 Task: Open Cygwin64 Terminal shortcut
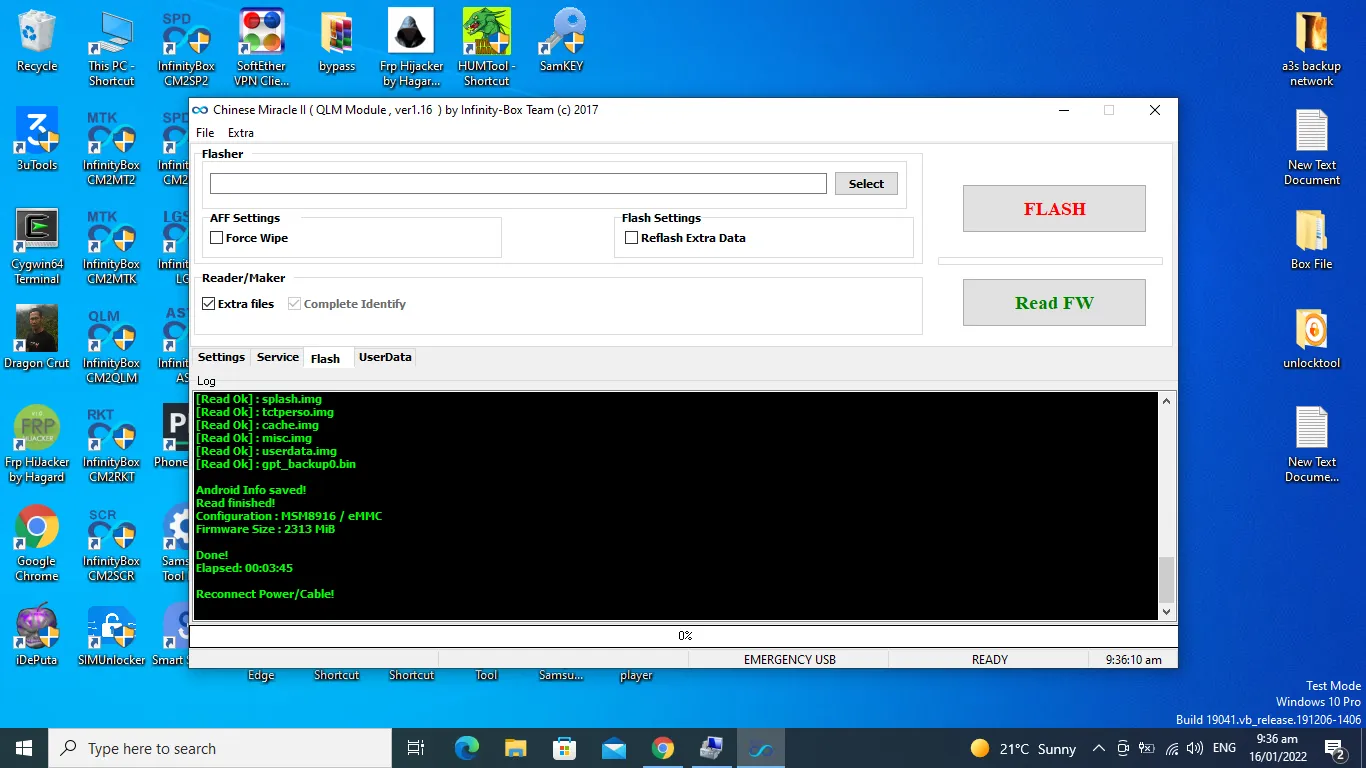tap(37, 247)
